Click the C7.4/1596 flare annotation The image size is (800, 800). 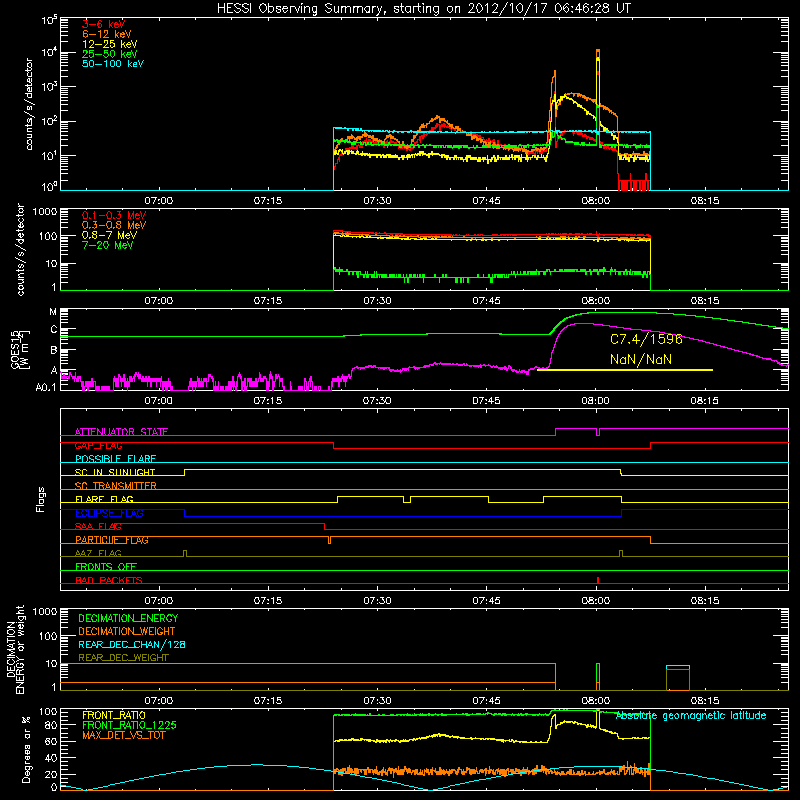coord(646,339)
